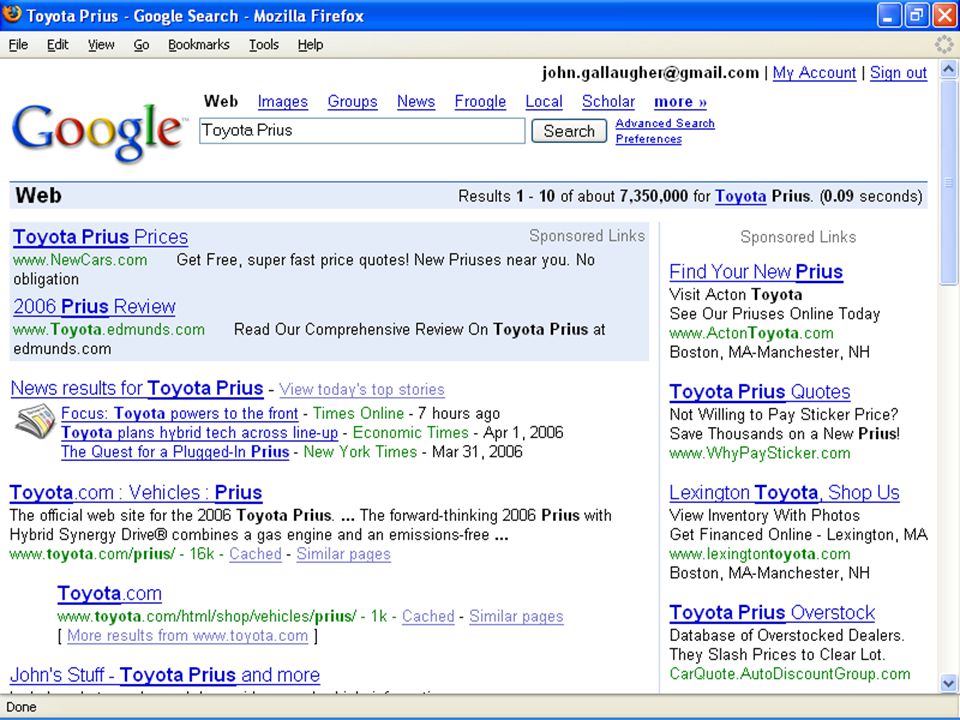The height and width of the screenshot is (720, 960).
Task: Open 'Toyota.com : Vehicles : Prius' result
Action: tap(136, 492)
